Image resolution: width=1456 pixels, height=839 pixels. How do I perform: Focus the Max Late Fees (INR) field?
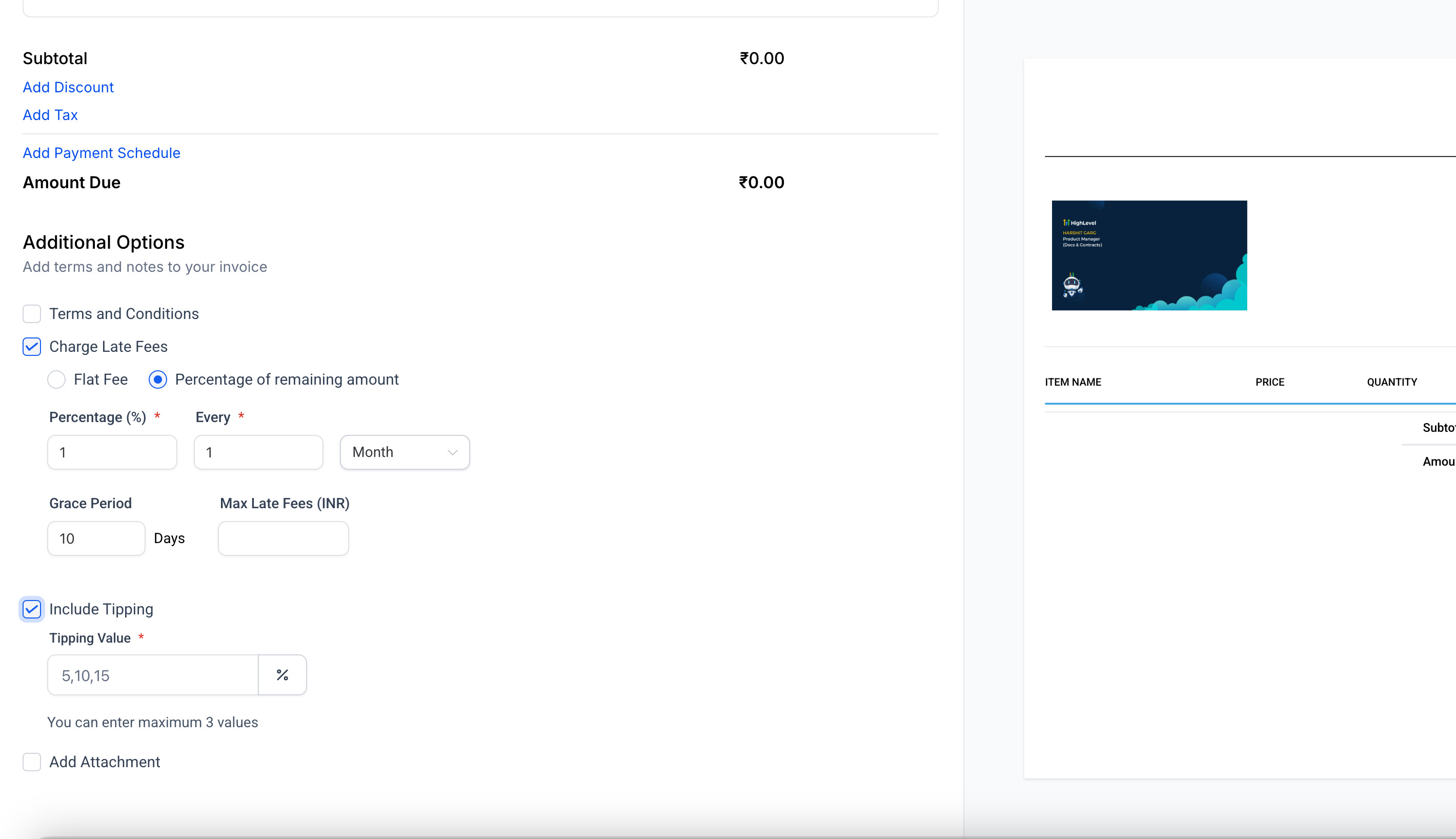(x=283, y=538)
